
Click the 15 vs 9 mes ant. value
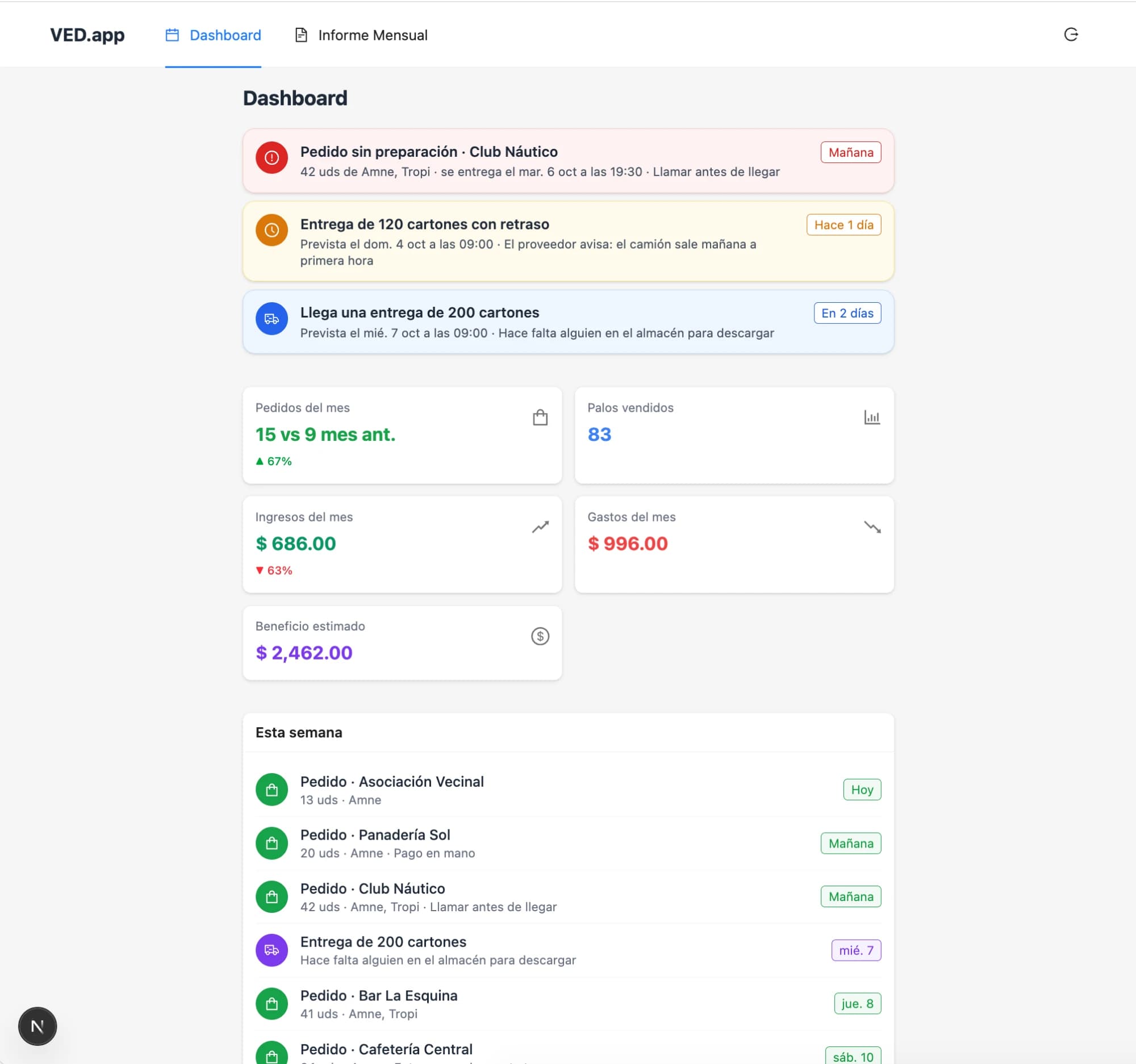[325, 435]
